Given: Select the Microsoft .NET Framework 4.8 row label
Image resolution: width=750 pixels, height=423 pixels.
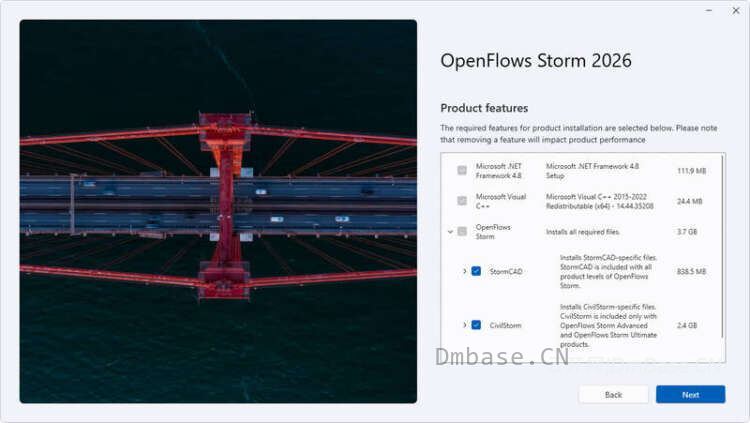Looking at the screenshot, I should [x=498, y=171].
